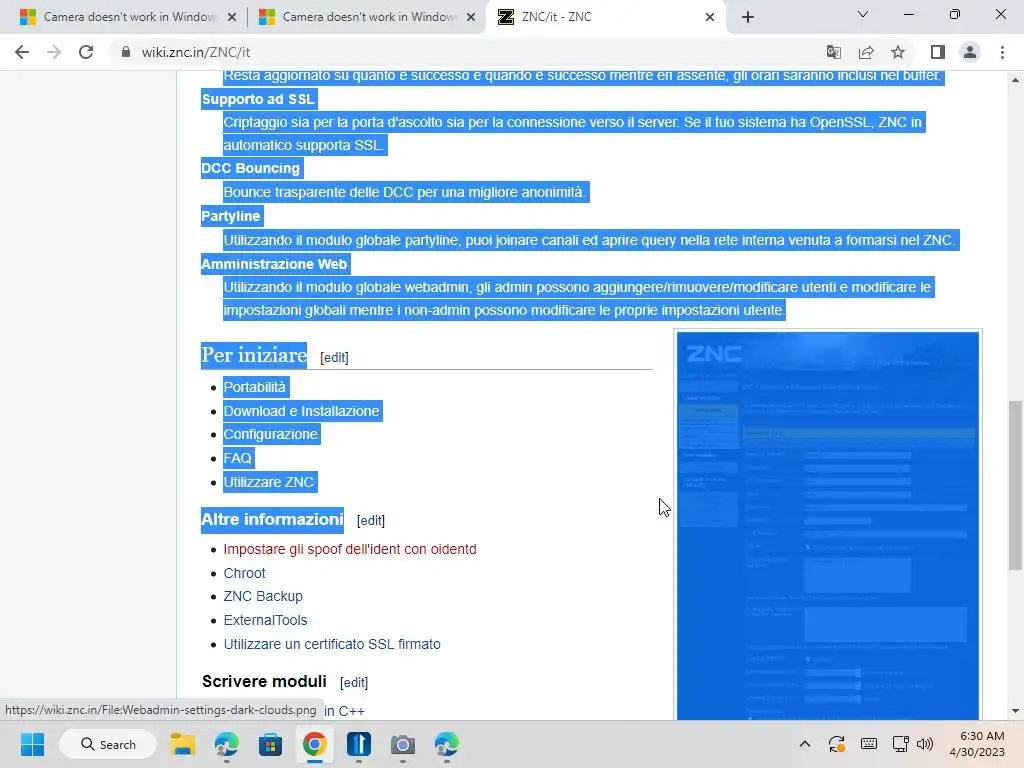The height and width of the screenshot is (768, 1024).
Task: Open the ExternalTools link
Action: (x=265, y=620)
